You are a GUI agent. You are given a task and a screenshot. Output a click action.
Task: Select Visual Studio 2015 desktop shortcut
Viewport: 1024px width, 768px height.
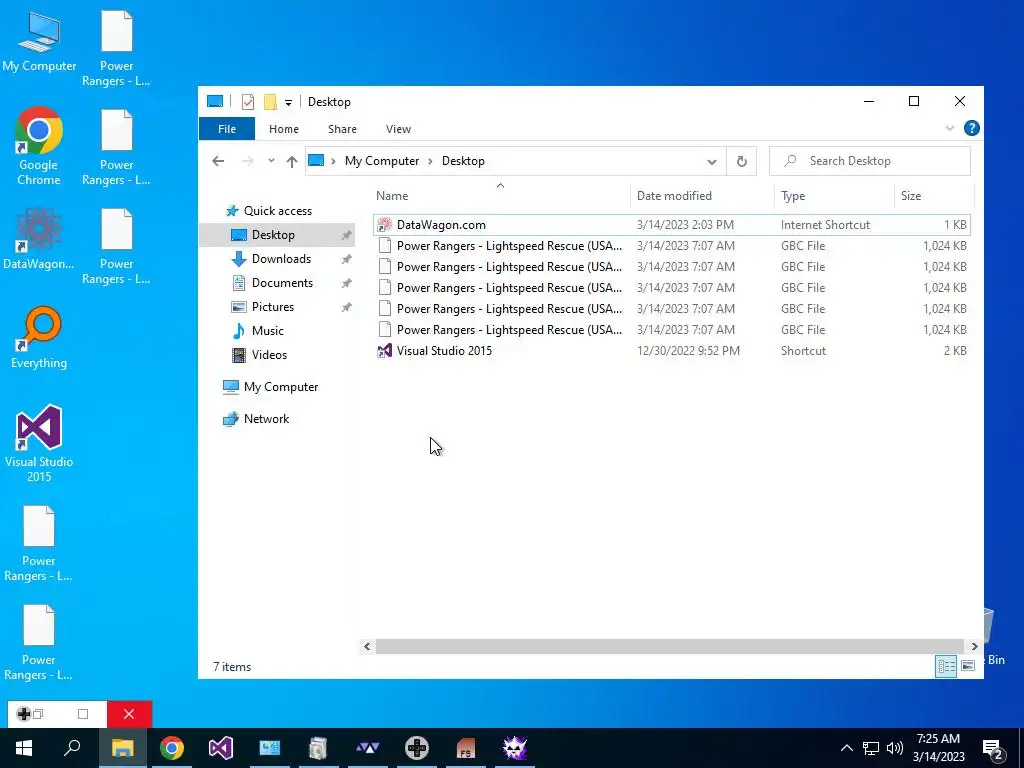point(39,444)
